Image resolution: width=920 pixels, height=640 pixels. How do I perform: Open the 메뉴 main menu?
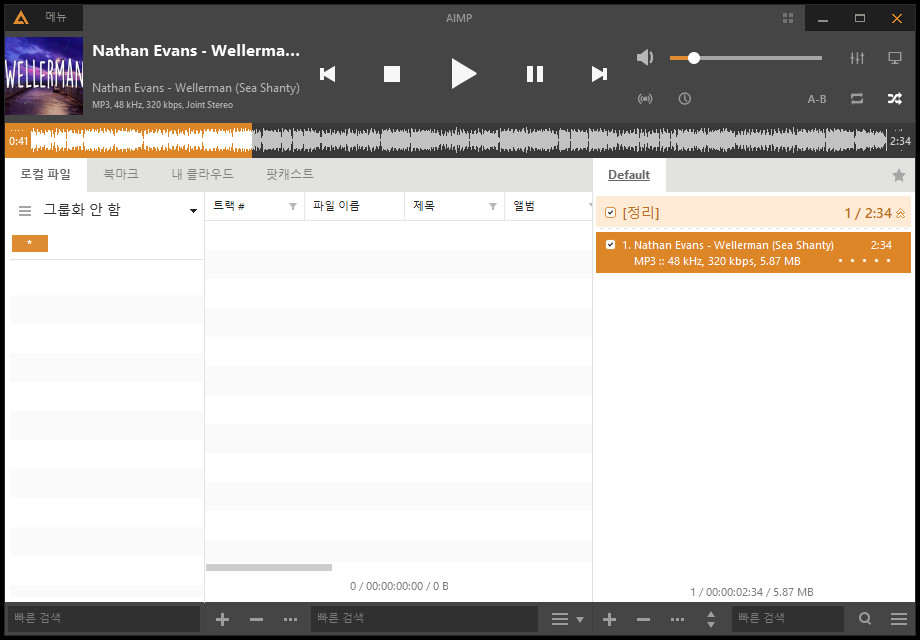tap(56, 18)
